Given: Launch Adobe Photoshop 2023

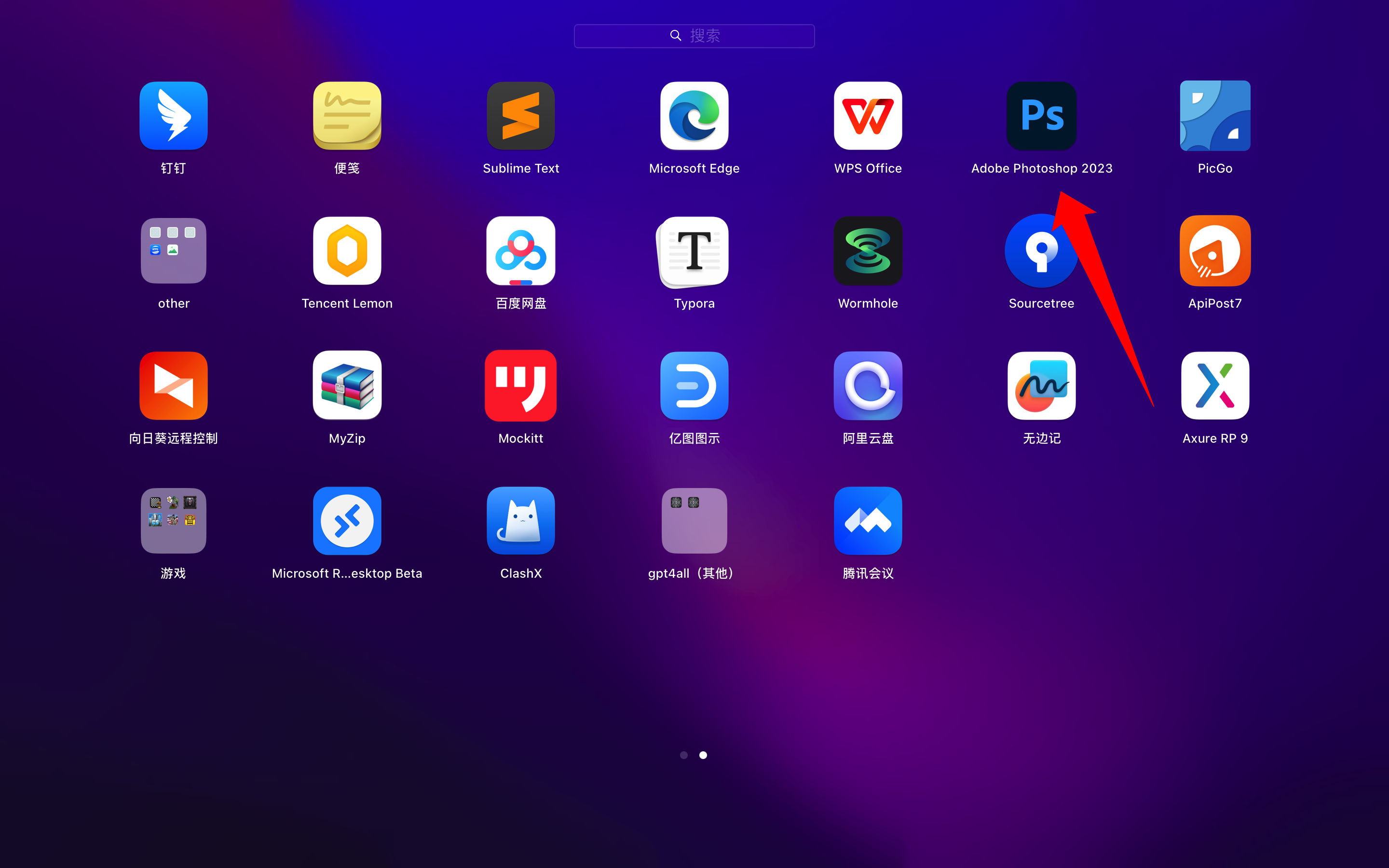Looking at the screenshot, I should (1042, 116).
